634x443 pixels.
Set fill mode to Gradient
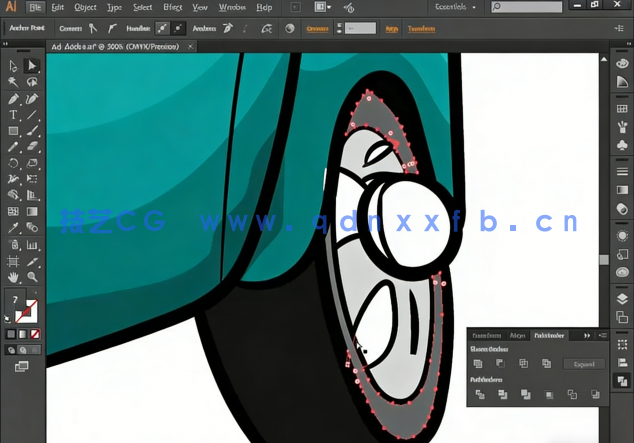23,334
